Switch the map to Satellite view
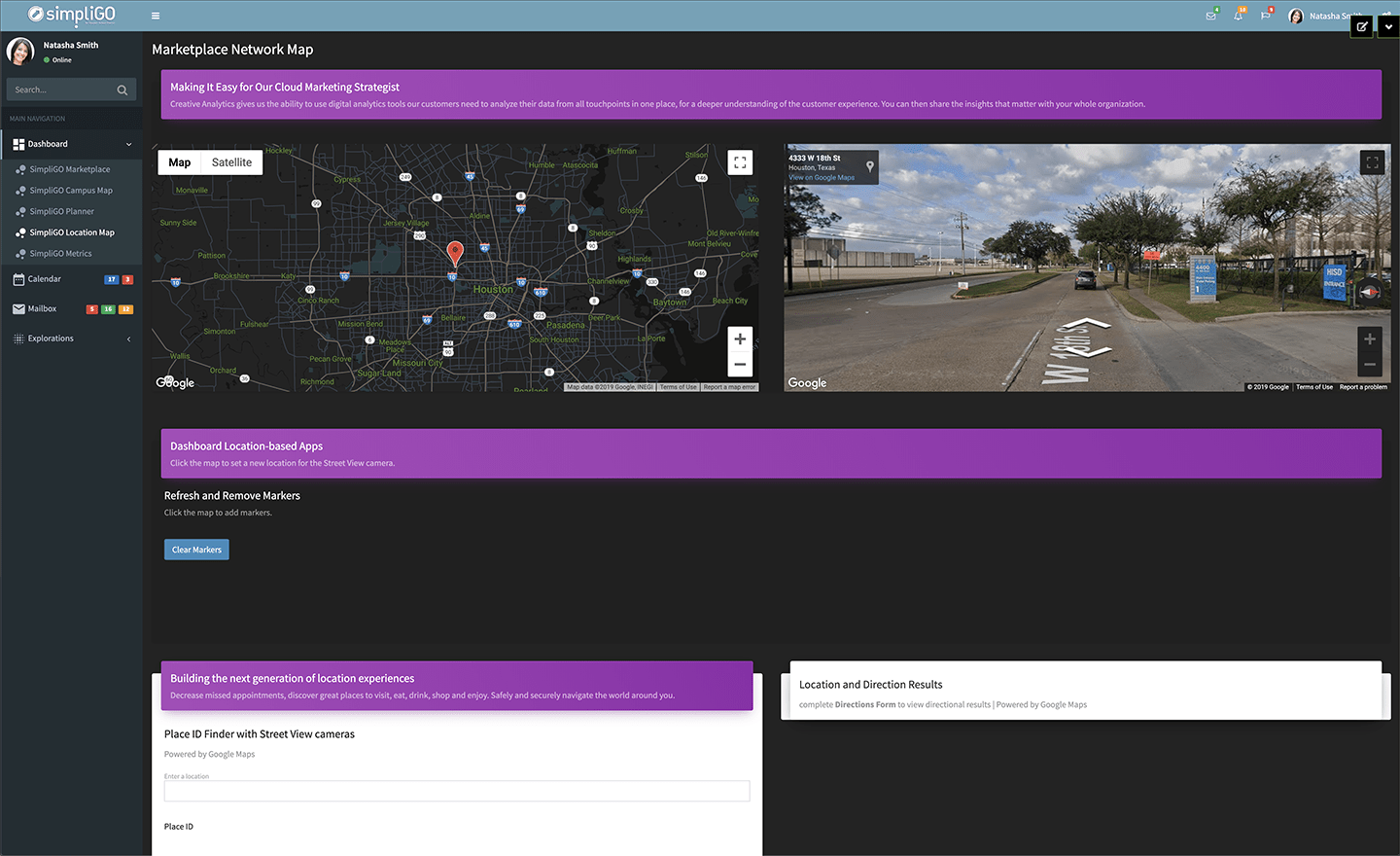The image size is (1400, 856). coord(231,162)
